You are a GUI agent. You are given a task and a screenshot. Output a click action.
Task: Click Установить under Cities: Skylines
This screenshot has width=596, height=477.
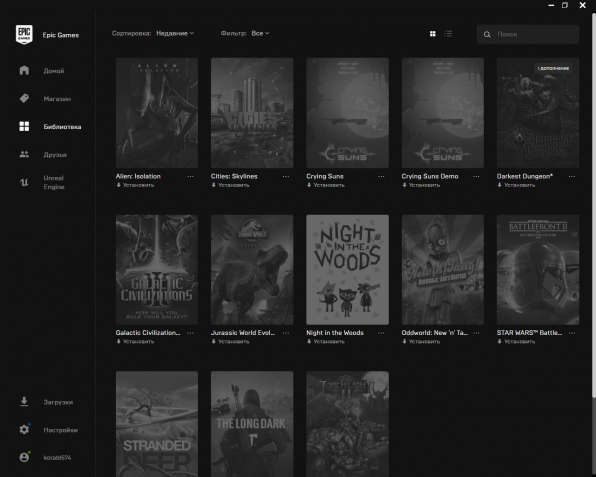pos(230,185)
